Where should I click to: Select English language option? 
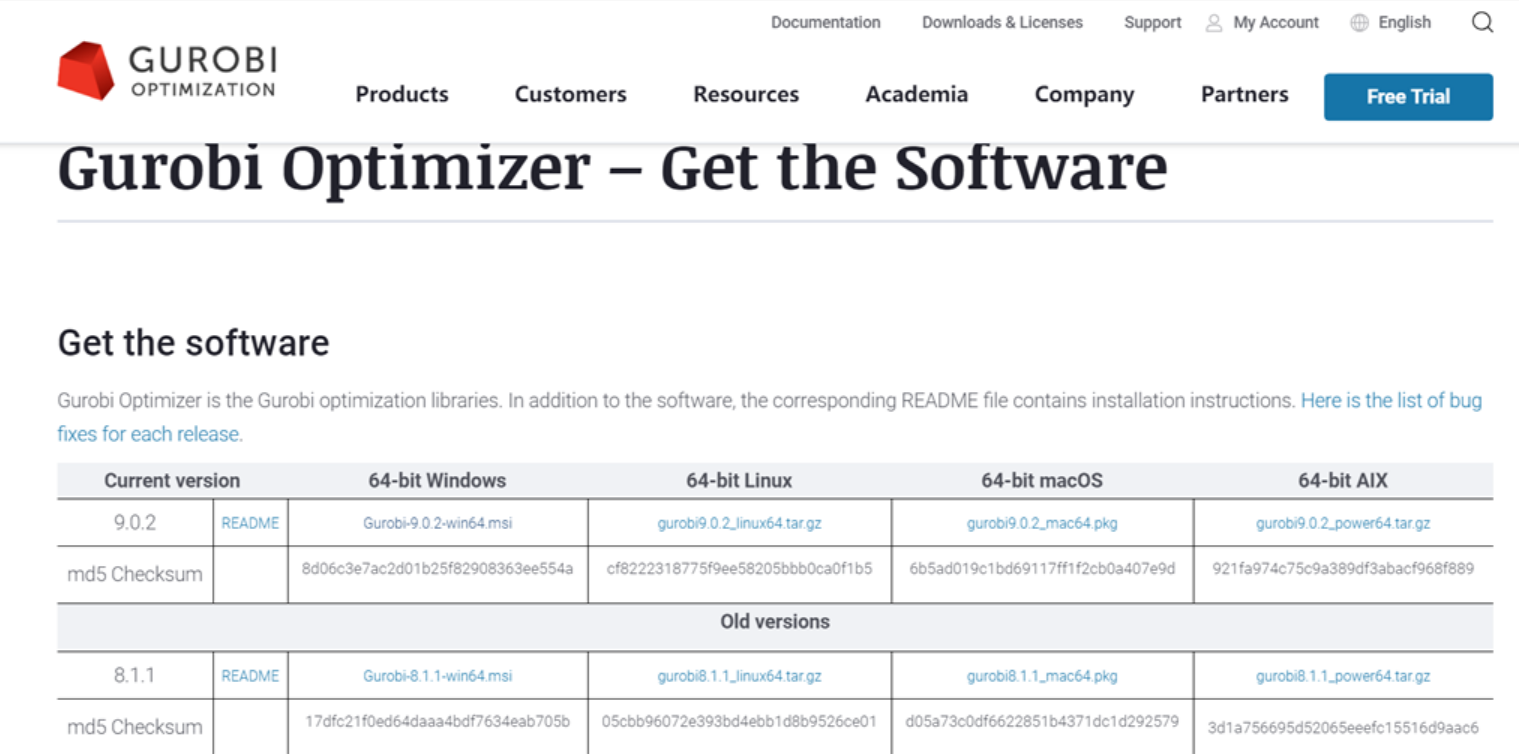coord(1405,22)
